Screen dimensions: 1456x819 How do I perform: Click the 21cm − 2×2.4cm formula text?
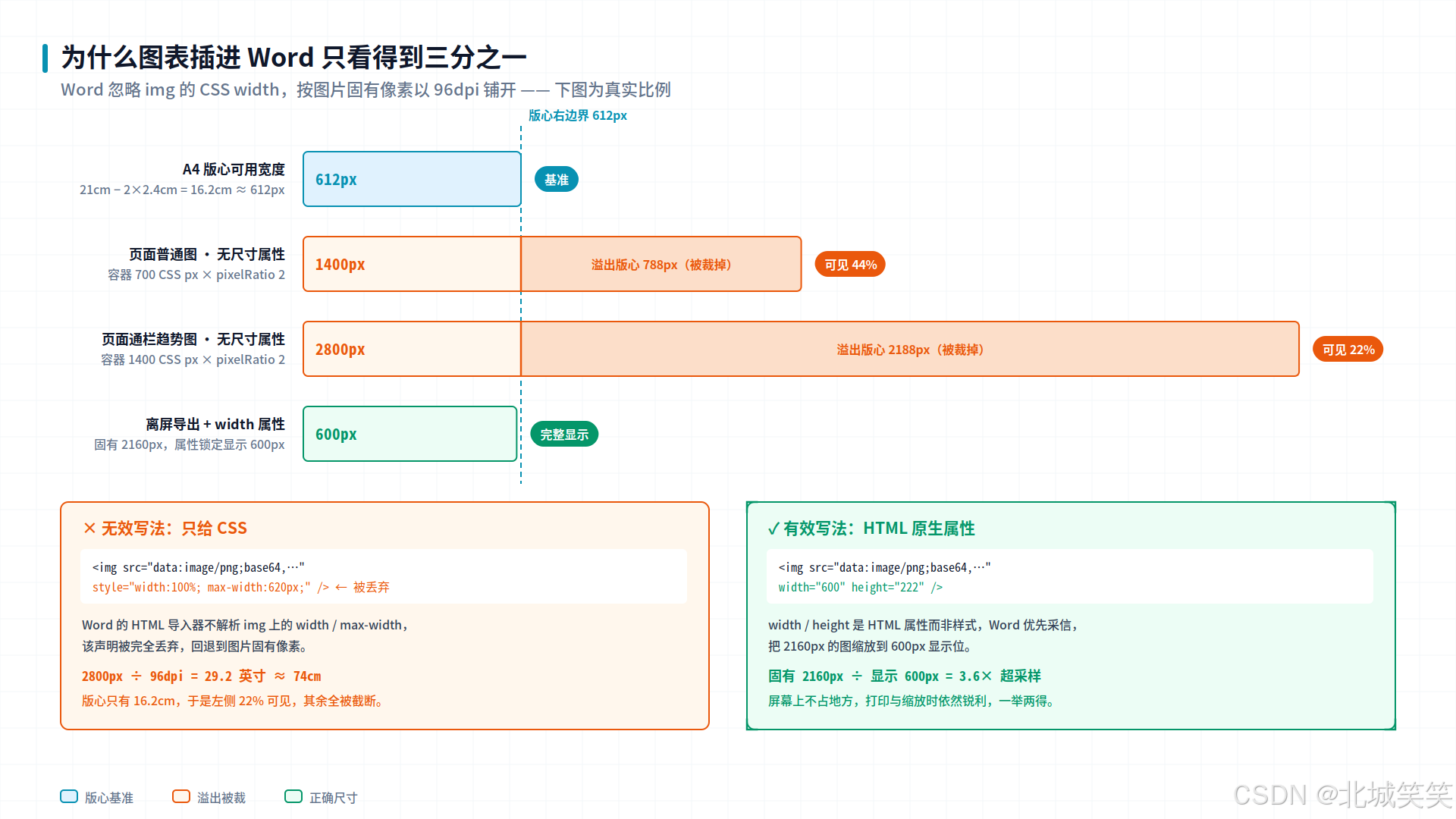[x=182, y=190]
